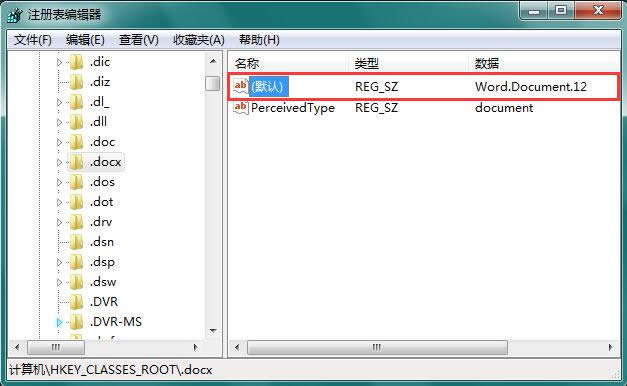Click the .dic folder icon
This screenshot has width=627, height=386.
click(76, 62)
